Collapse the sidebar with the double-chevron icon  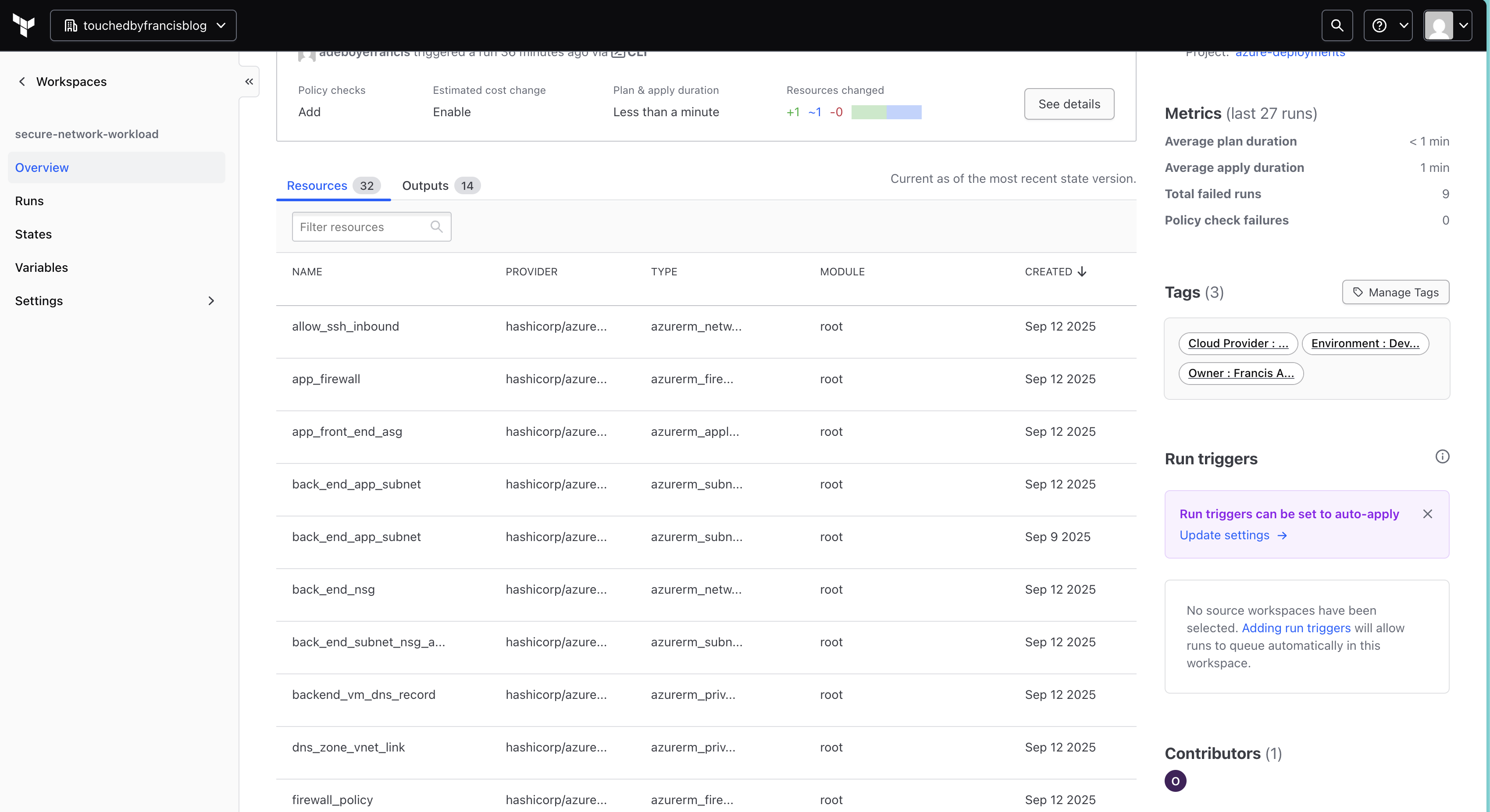coord(250,82)
